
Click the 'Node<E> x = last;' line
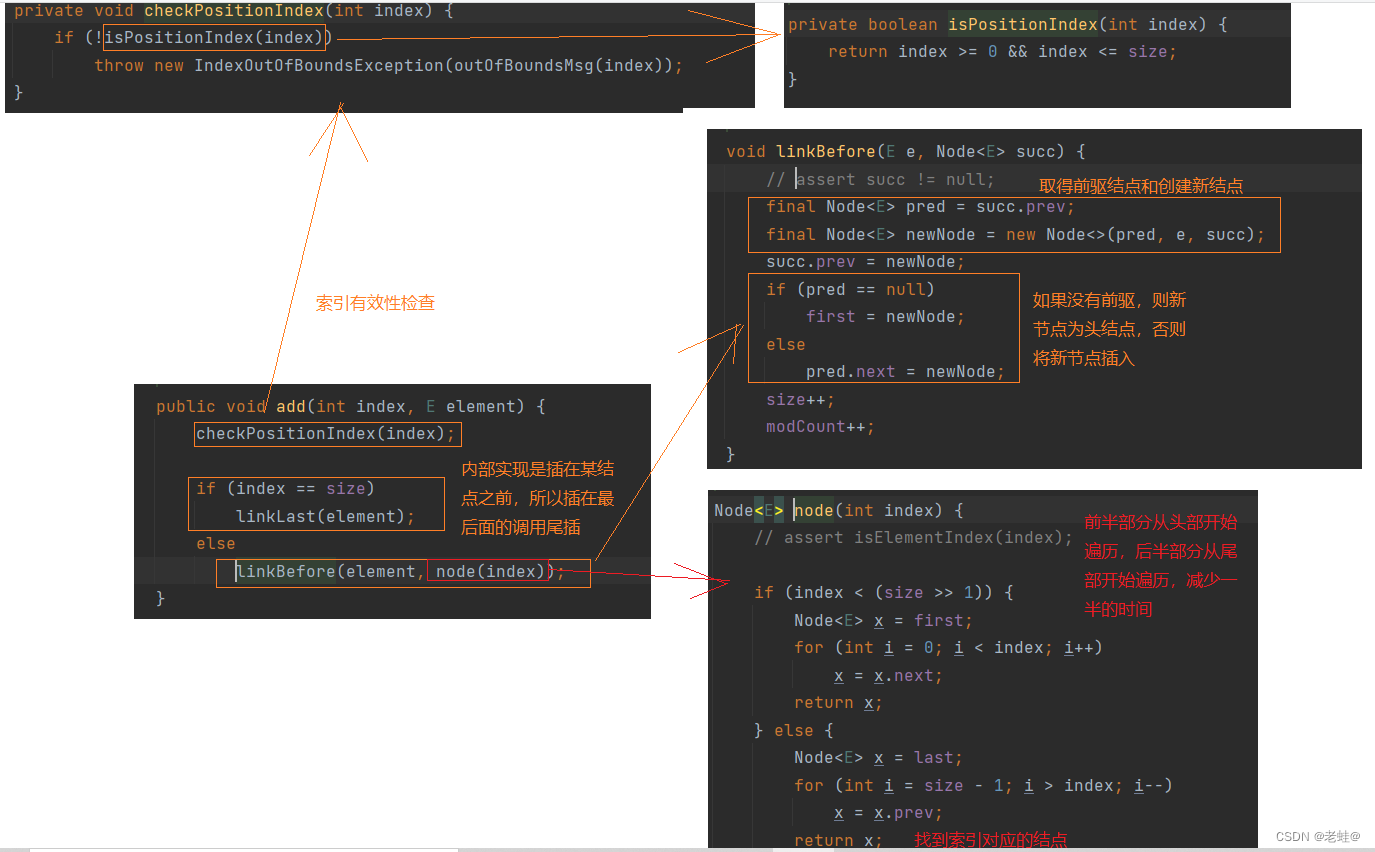click(x=878, y=758)
